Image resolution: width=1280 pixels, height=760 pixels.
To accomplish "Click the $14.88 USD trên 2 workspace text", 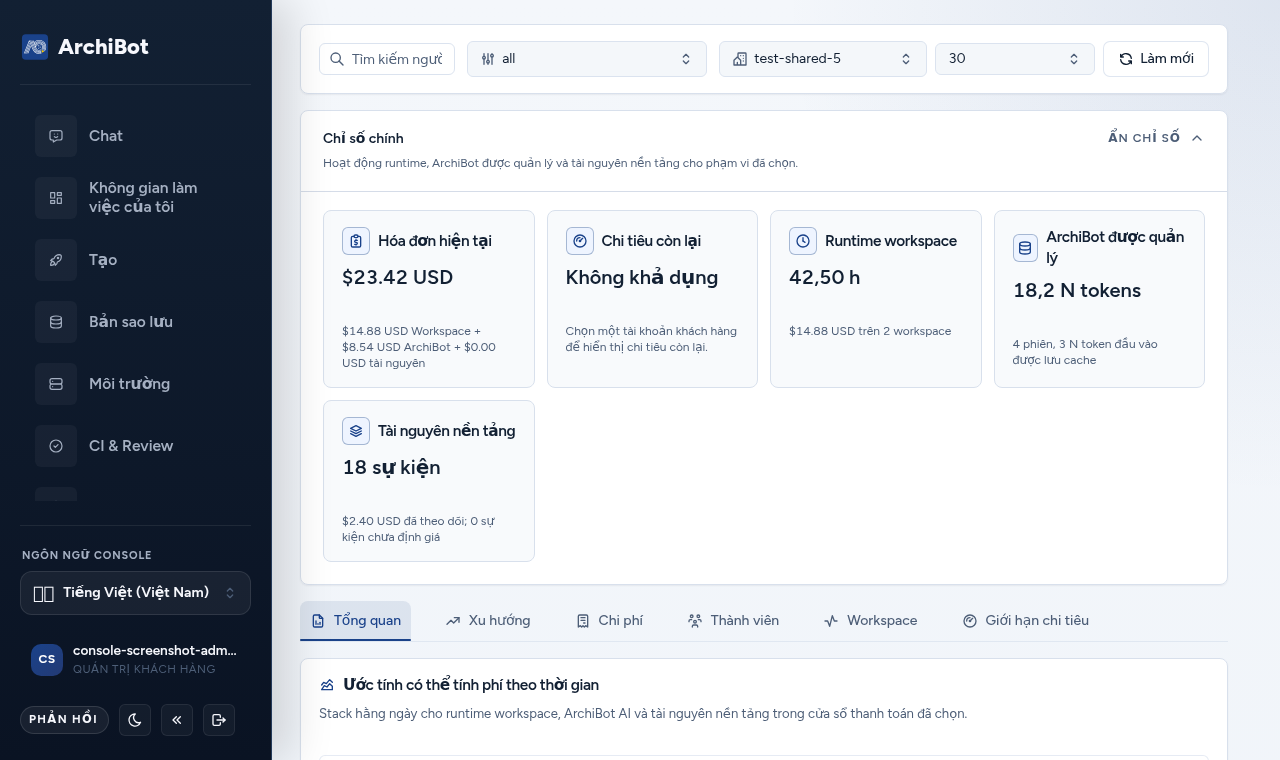I will click(x=870, y=331).
